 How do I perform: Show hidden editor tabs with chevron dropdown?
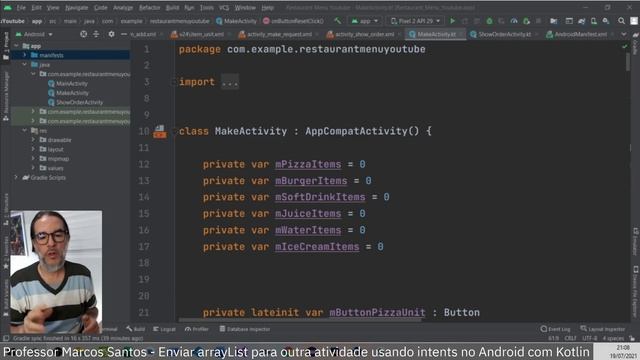(624, 34)
